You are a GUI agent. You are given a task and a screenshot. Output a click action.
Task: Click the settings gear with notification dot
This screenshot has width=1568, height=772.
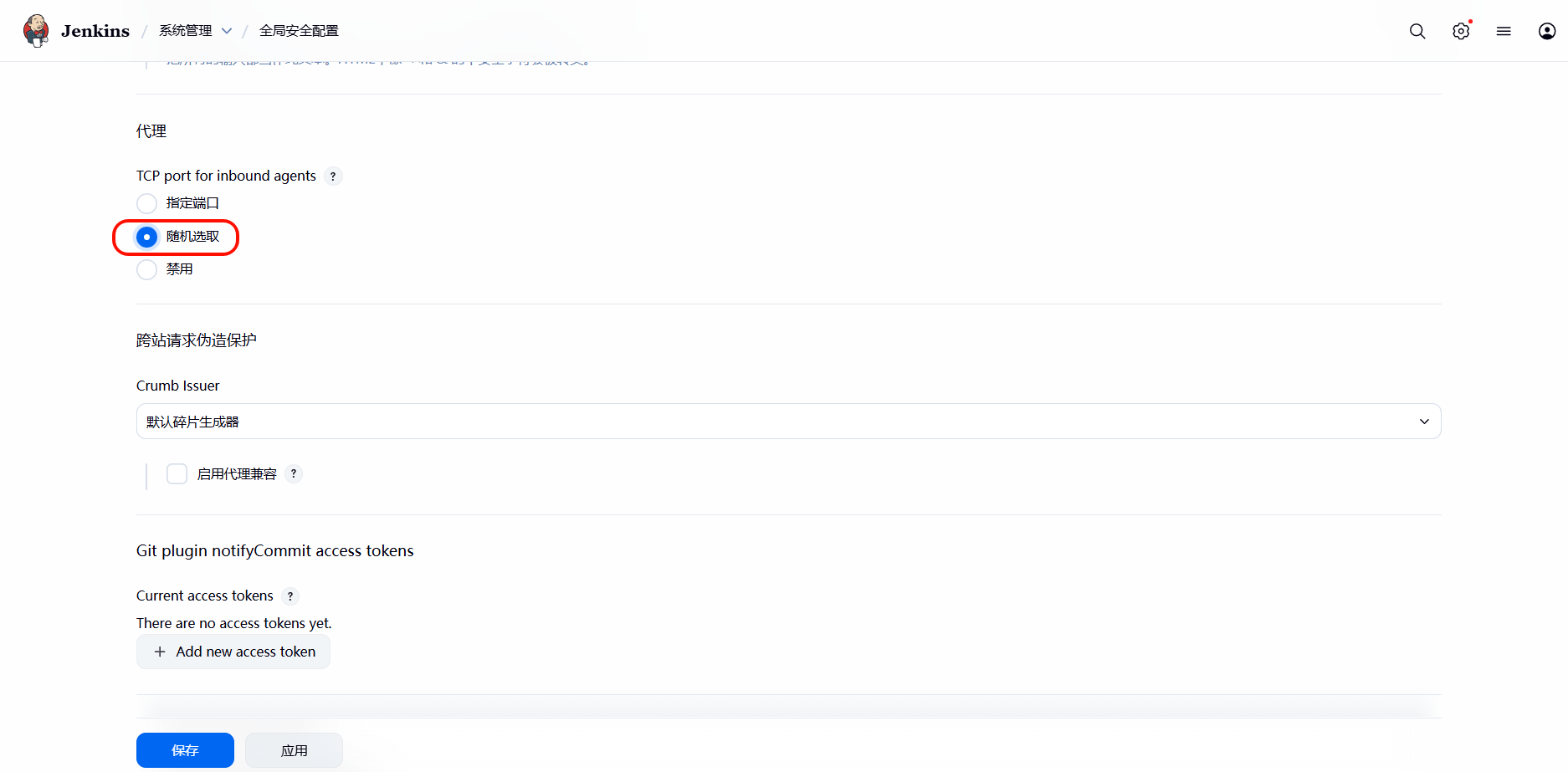tap(1462, 31)
